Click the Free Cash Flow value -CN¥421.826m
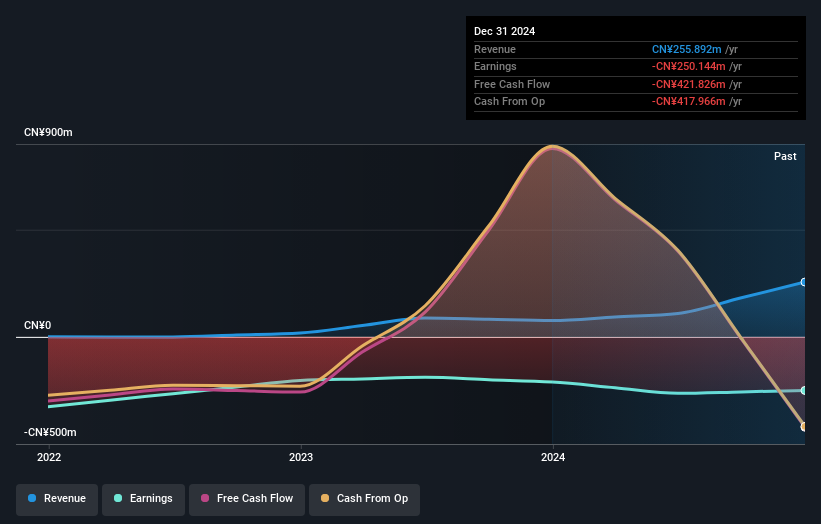The image size is (821, 524). click(689, 84)
